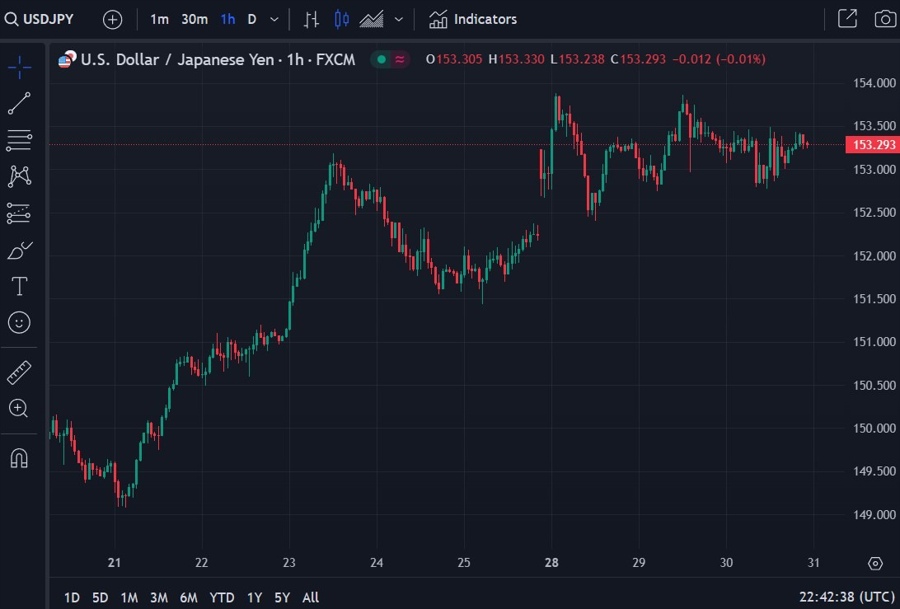This screenshot has height=609, width=900.
Task: Toggle the market status dot in the legend
Action: [380, 59]
